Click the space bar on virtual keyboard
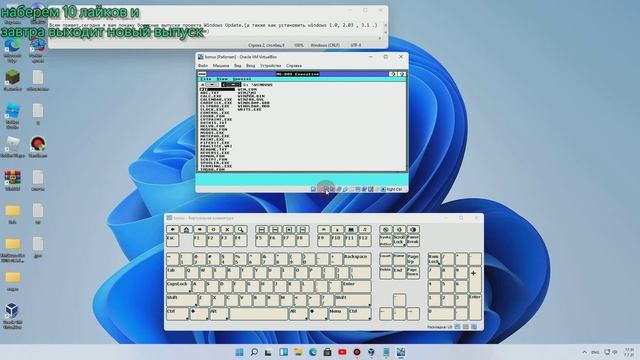 point(258,313)
